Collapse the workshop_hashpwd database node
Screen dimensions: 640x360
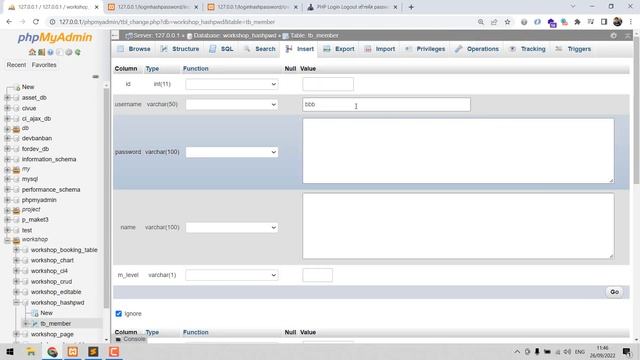click(16, 303)
